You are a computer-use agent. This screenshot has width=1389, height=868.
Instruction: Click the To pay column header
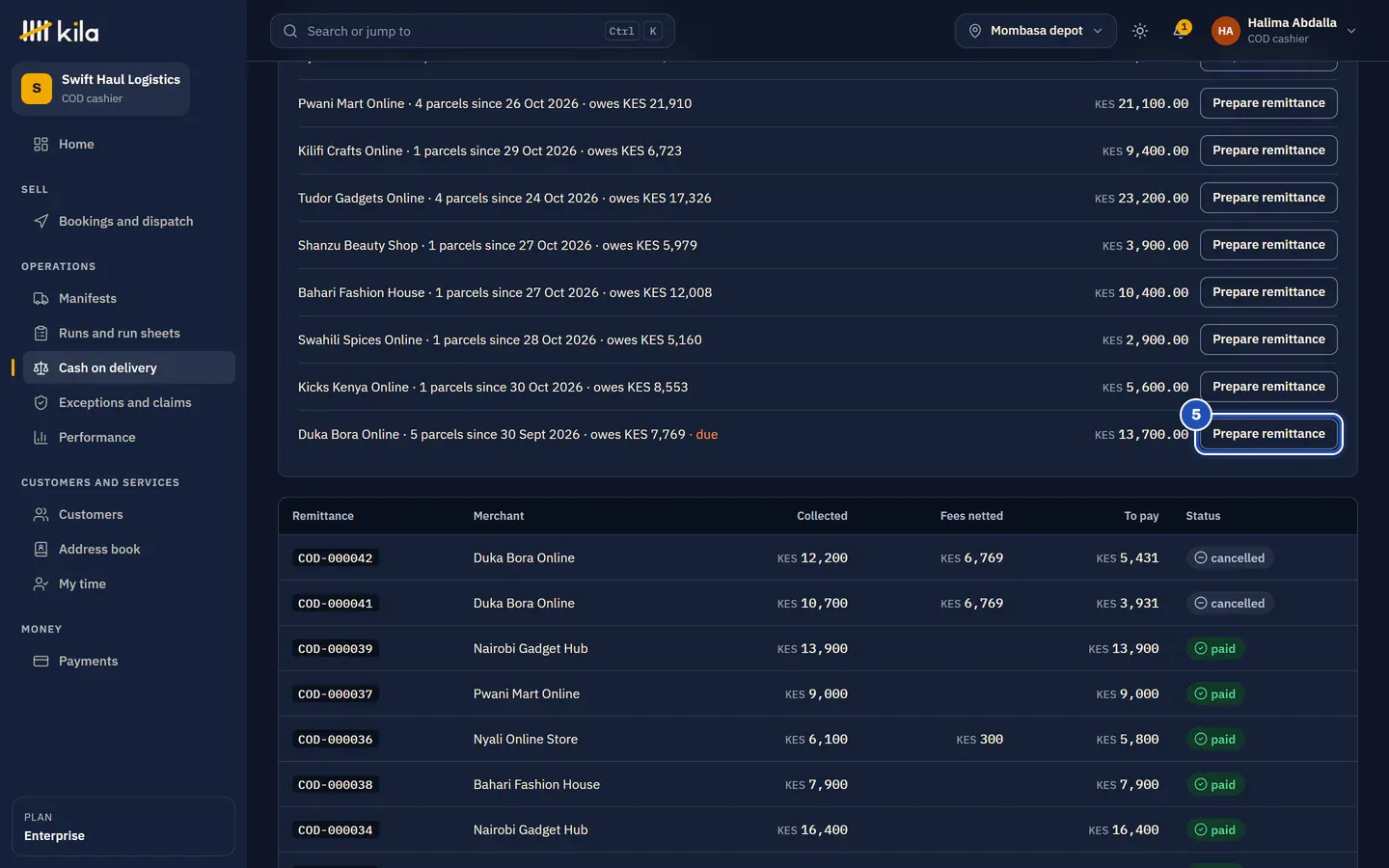1141,516
